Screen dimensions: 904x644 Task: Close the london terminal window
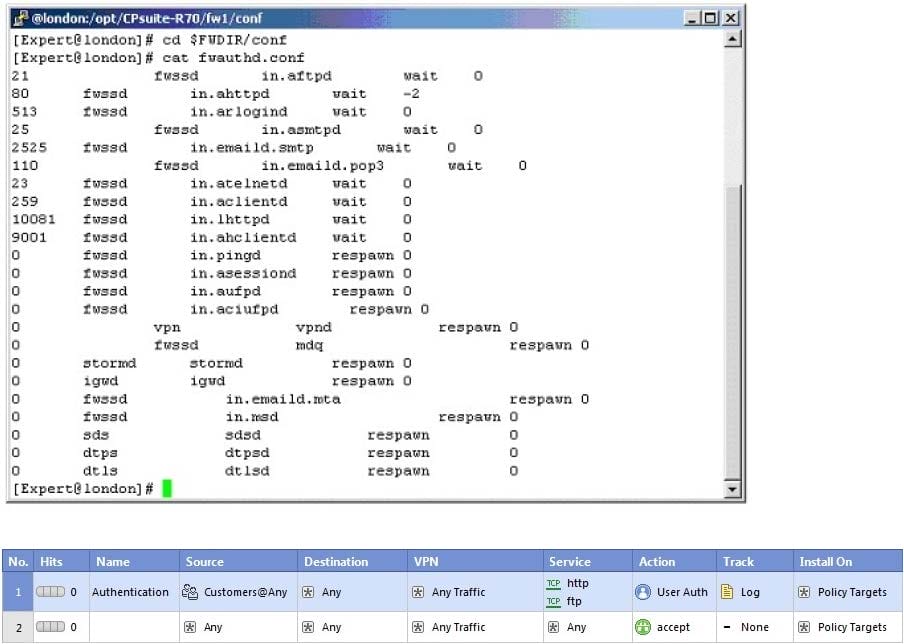click(730, 18)
